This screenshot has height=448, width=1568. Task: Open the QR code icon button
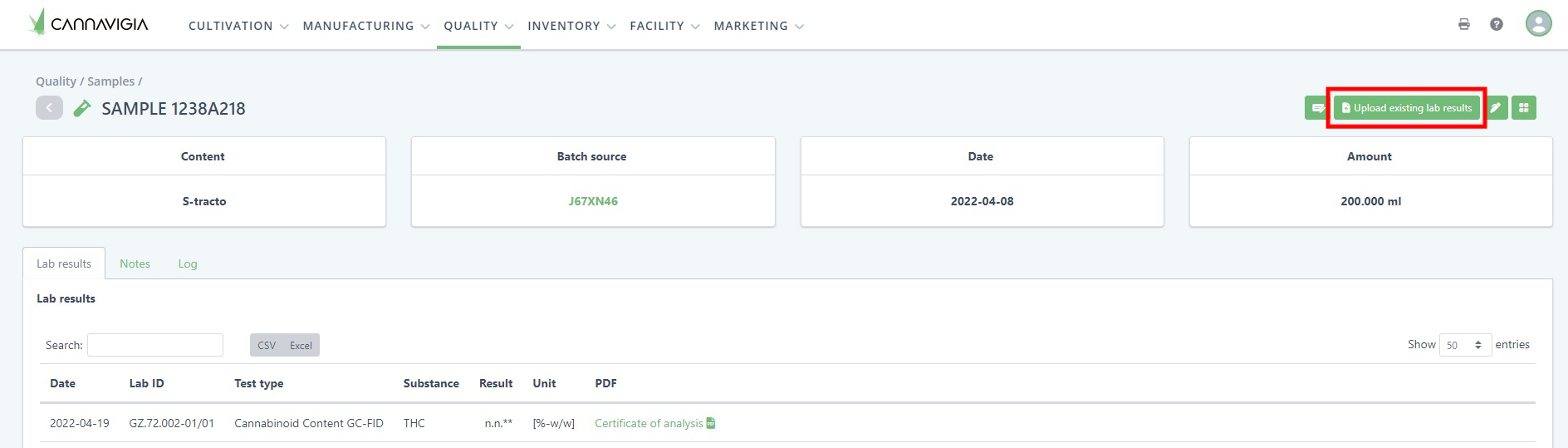(1524, 108)
